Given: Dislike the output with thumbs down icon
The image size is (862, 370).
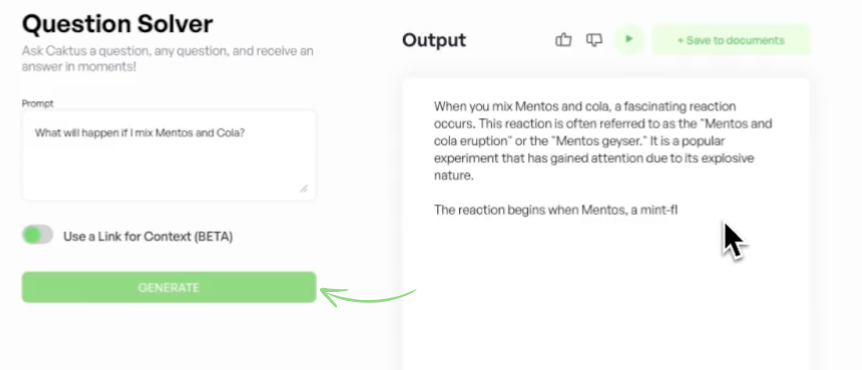Looking at the screenshot, I should coord(594,40).
